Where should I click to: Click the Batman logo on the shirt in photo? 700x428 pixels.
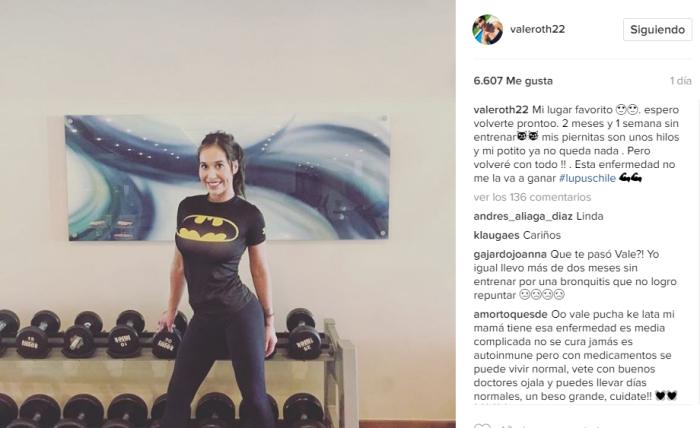pyautogui.click(x=208, y=228)
